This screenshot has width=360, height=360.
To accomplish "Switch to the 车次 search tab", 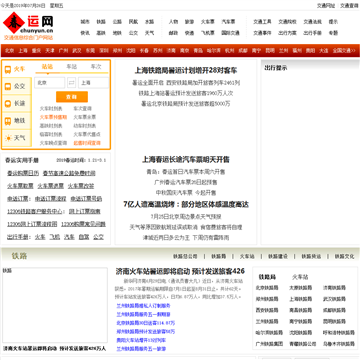I will [x=96, y=67].
